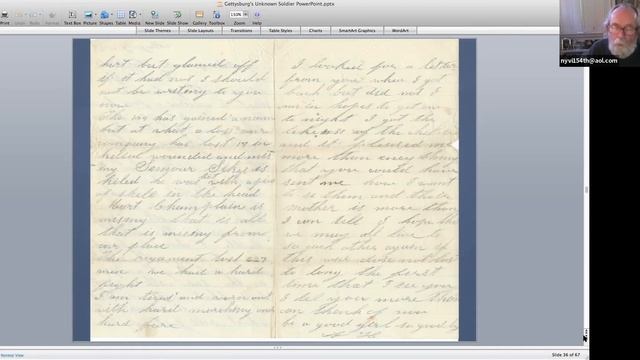The image size is (640, 360).
Task: Click the letter image on the slide
Action: tap(274, 190)
